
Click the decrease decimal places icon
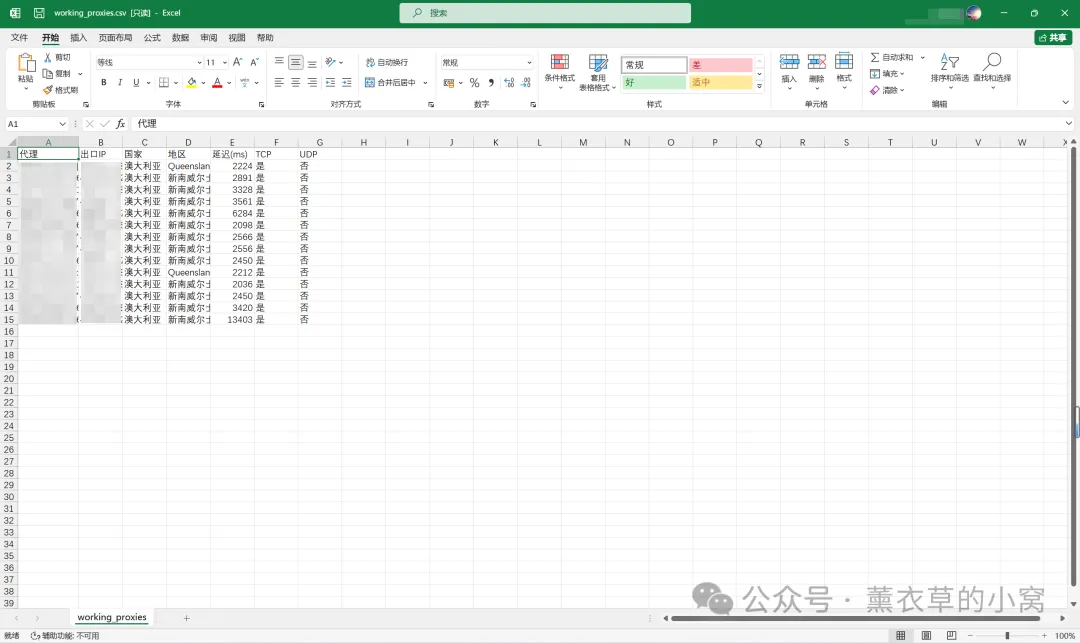pyautogui.click(x=526, y=83)
